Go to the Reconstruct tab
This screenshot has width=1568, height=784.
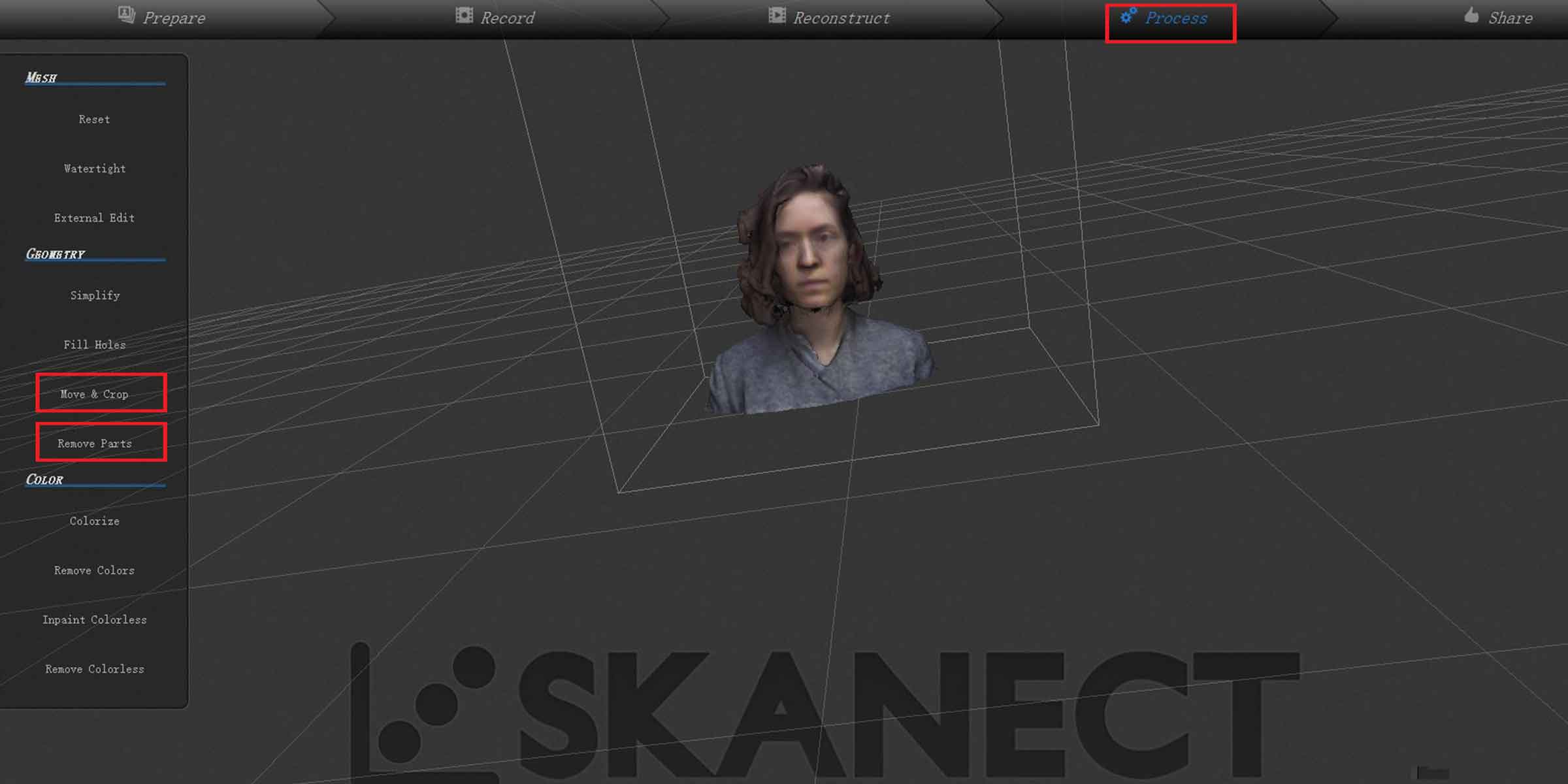tap(841, 18)
